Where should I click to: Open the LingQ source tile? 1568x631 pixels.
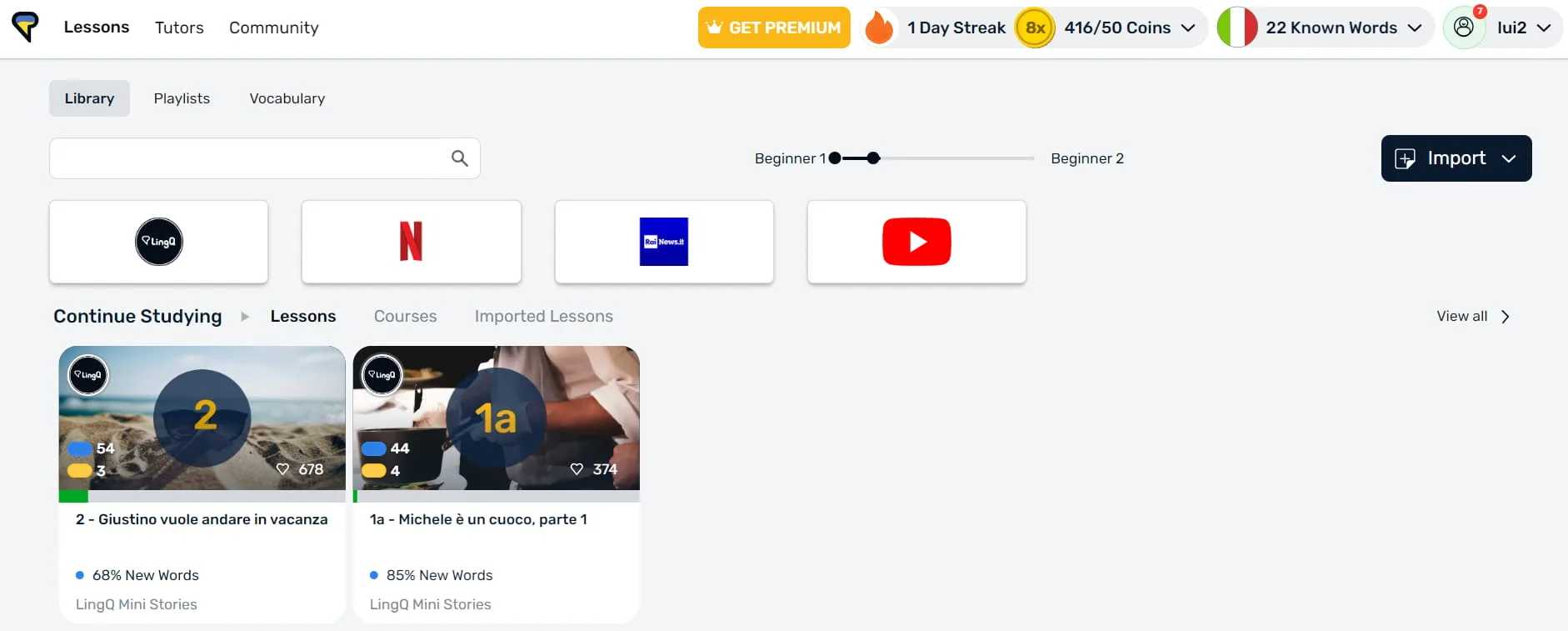coord(158,242)
